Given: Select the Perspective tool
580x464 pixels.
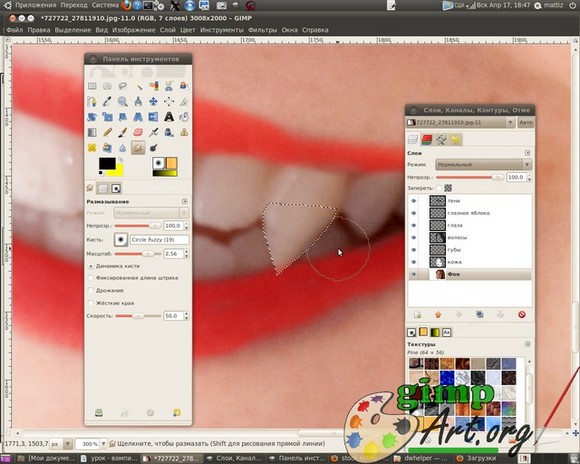Looking at the screenshot, I should (138, 117).
